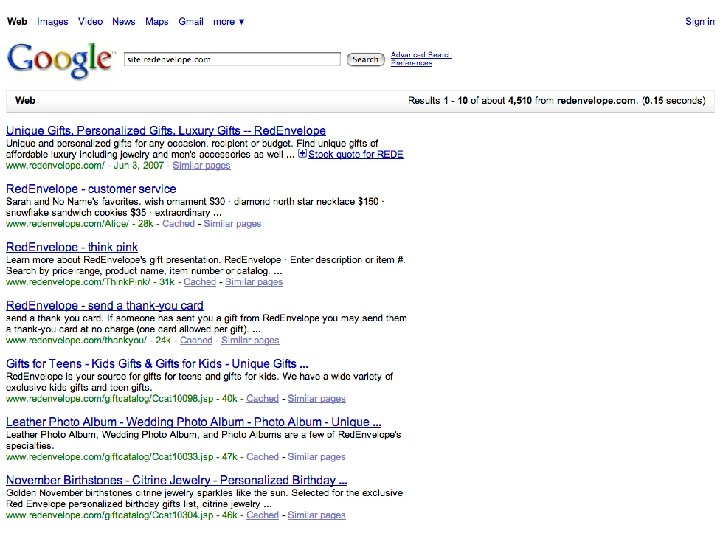Open Similar pages for thankyou result
The height and width of the screenshot is (540, 720).
[x=250, y=340]
